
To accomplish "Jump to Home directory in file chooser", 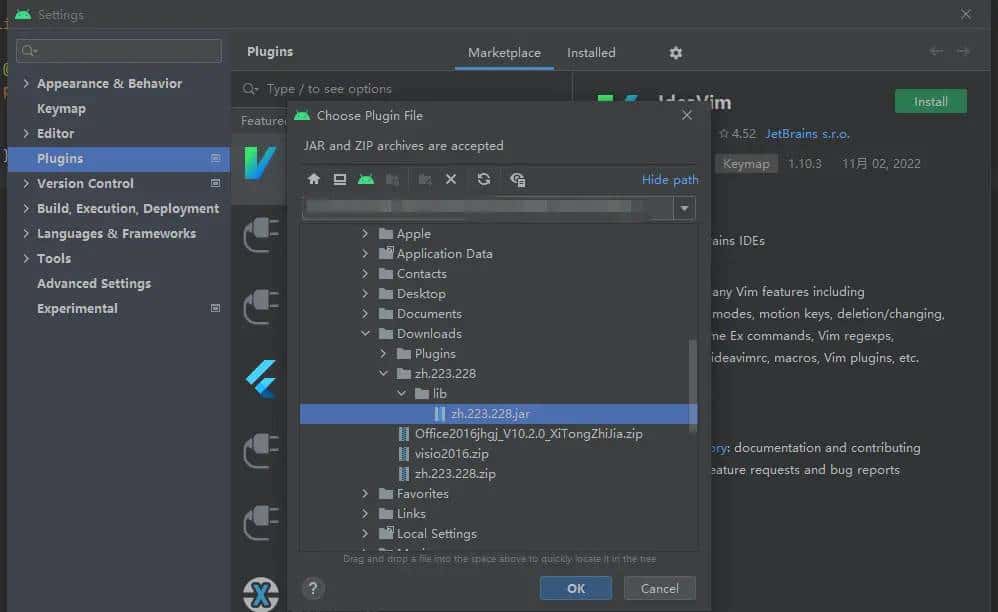I will pyautogui.click(x=314, y=179).
